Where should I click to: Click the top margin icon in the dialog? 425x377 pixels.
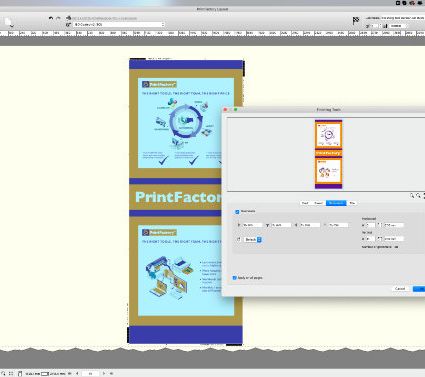click(267, 225)
